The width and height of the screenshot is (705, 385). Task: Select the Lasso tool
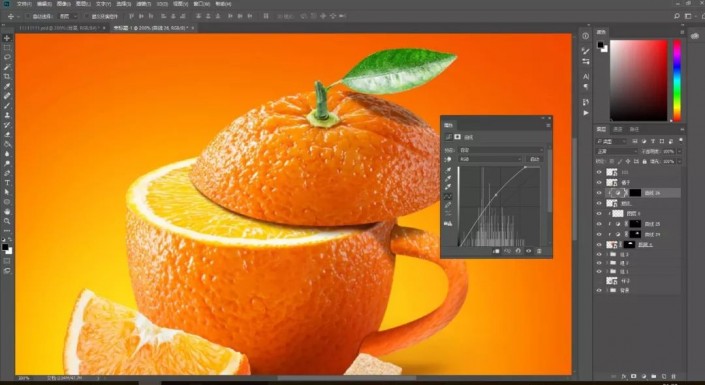[7, 57]
